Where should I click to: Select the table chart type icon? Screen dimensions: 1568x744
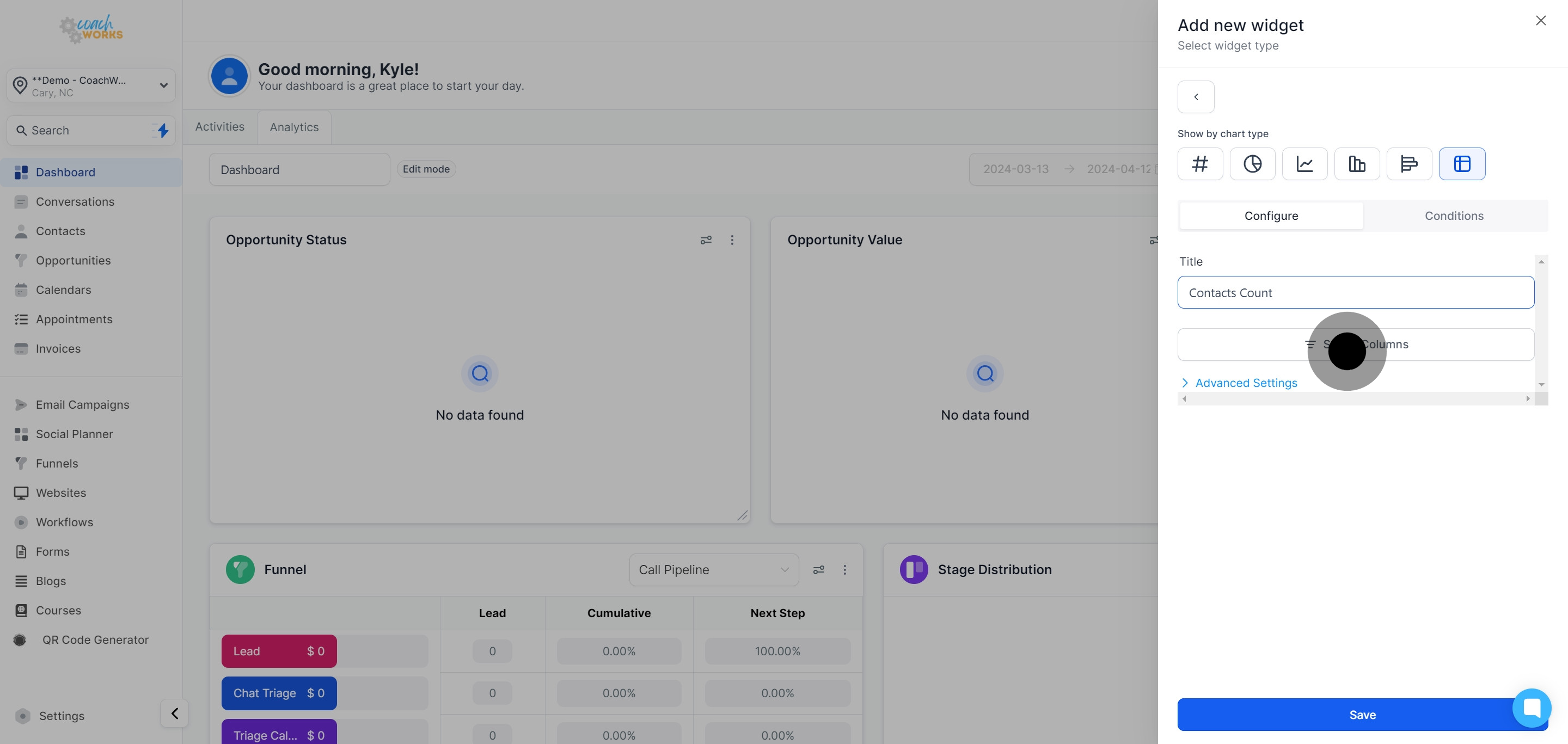pos(1461,164)
